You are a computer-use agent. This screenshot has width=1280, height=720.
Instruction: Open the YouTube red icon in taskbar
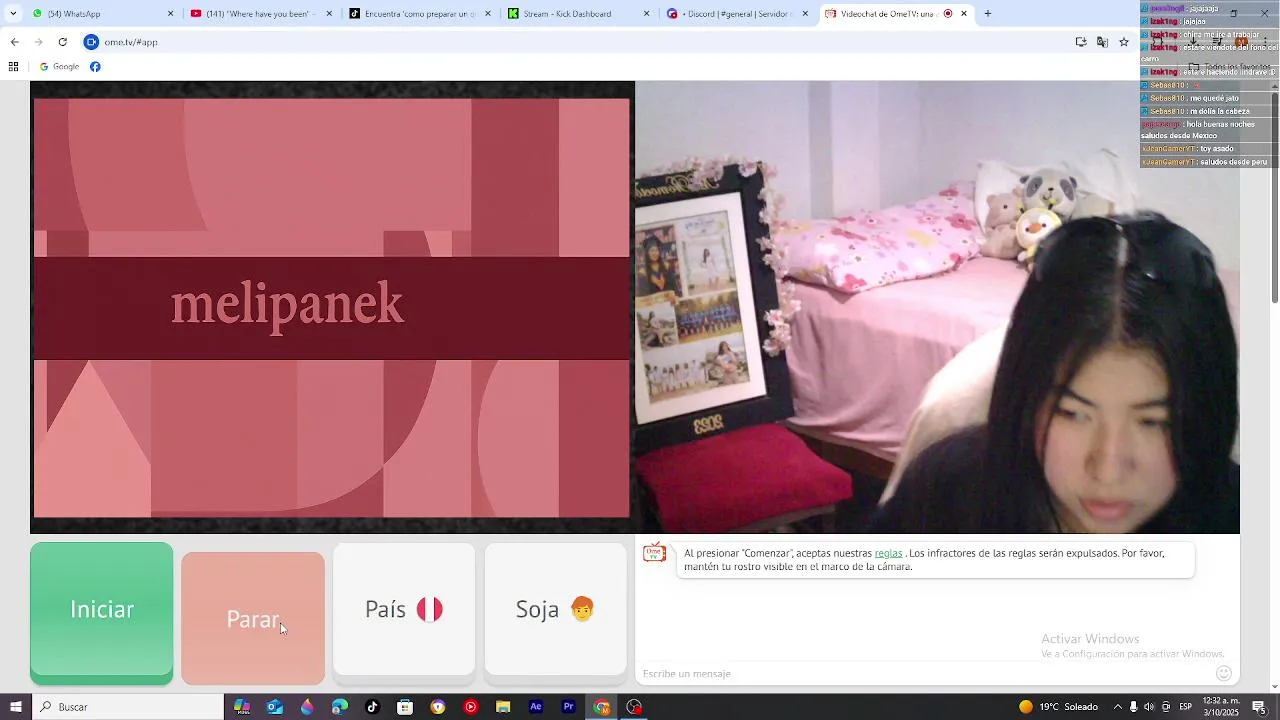click(470, 707)
